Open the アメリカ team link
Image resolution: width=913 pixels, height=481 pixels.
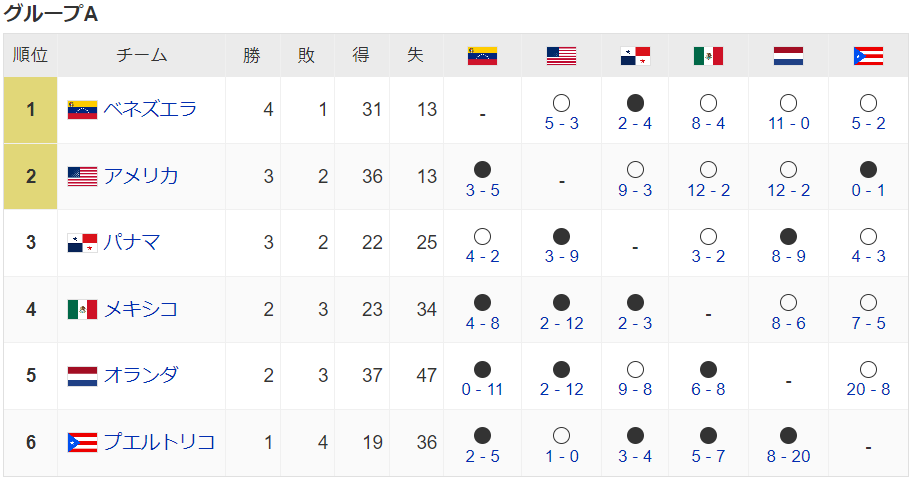click(x=141, y=176)
